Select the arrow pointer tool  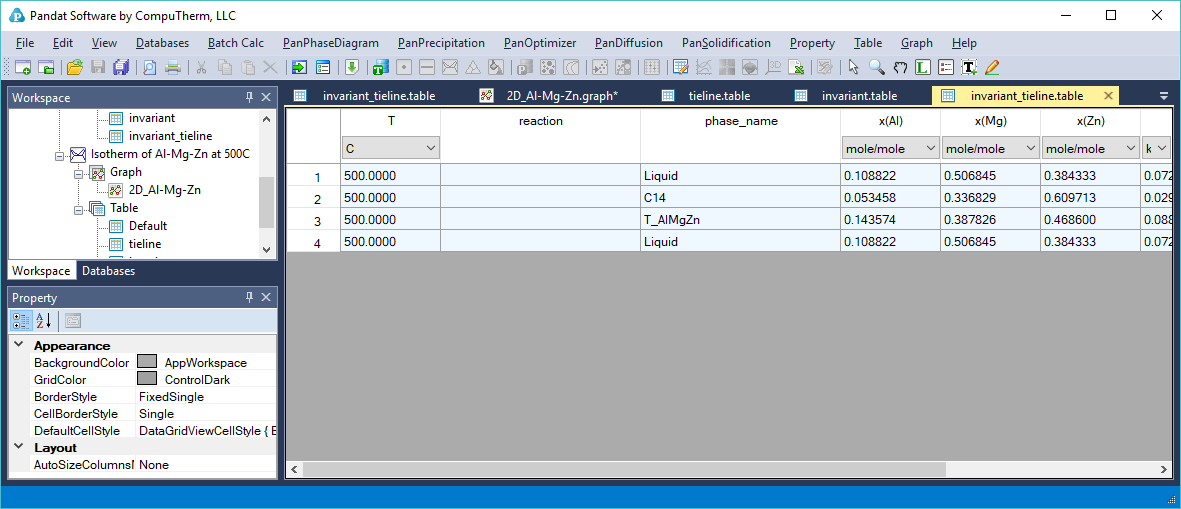click(x=853, y=67)
